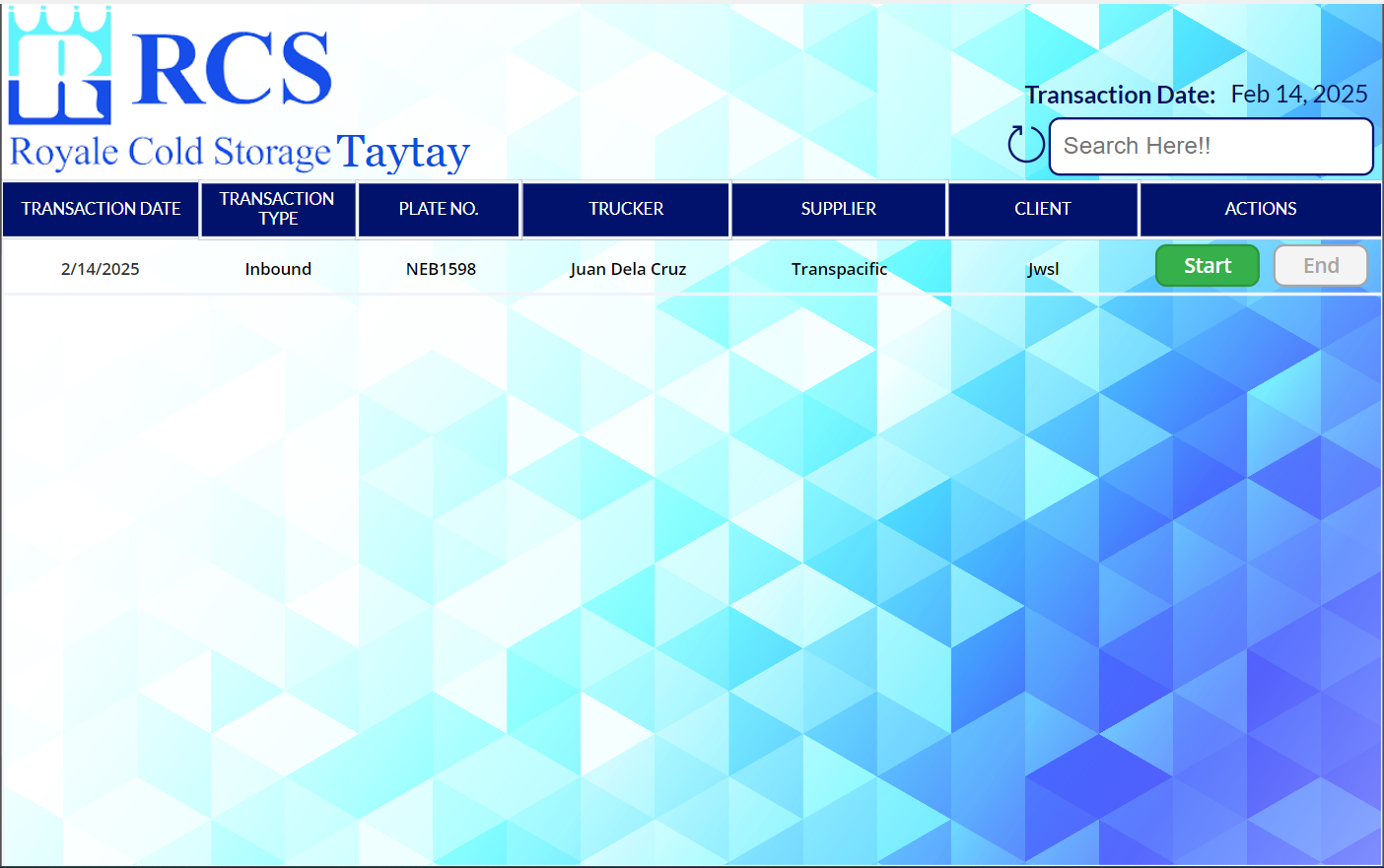Click the 2/14/2025 date cell
This screenshot has width=1384, height=868.
101,269
